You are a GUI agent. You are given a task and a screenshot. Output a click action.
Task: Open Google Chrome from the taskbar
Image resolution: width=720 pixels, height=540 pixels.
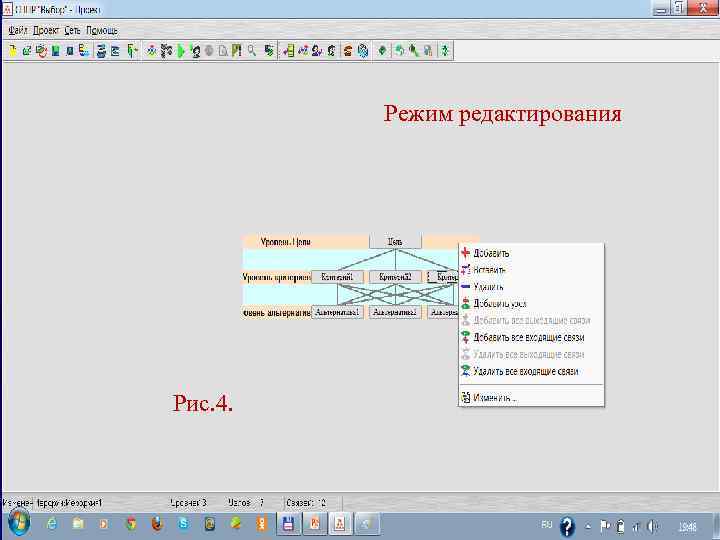click(x=131, y=523)
